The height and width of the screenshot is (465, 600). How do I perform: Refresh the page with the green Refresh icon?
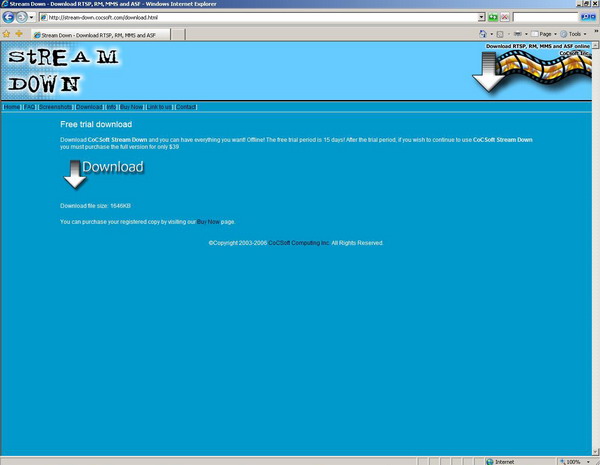click(x=493, y=17)
